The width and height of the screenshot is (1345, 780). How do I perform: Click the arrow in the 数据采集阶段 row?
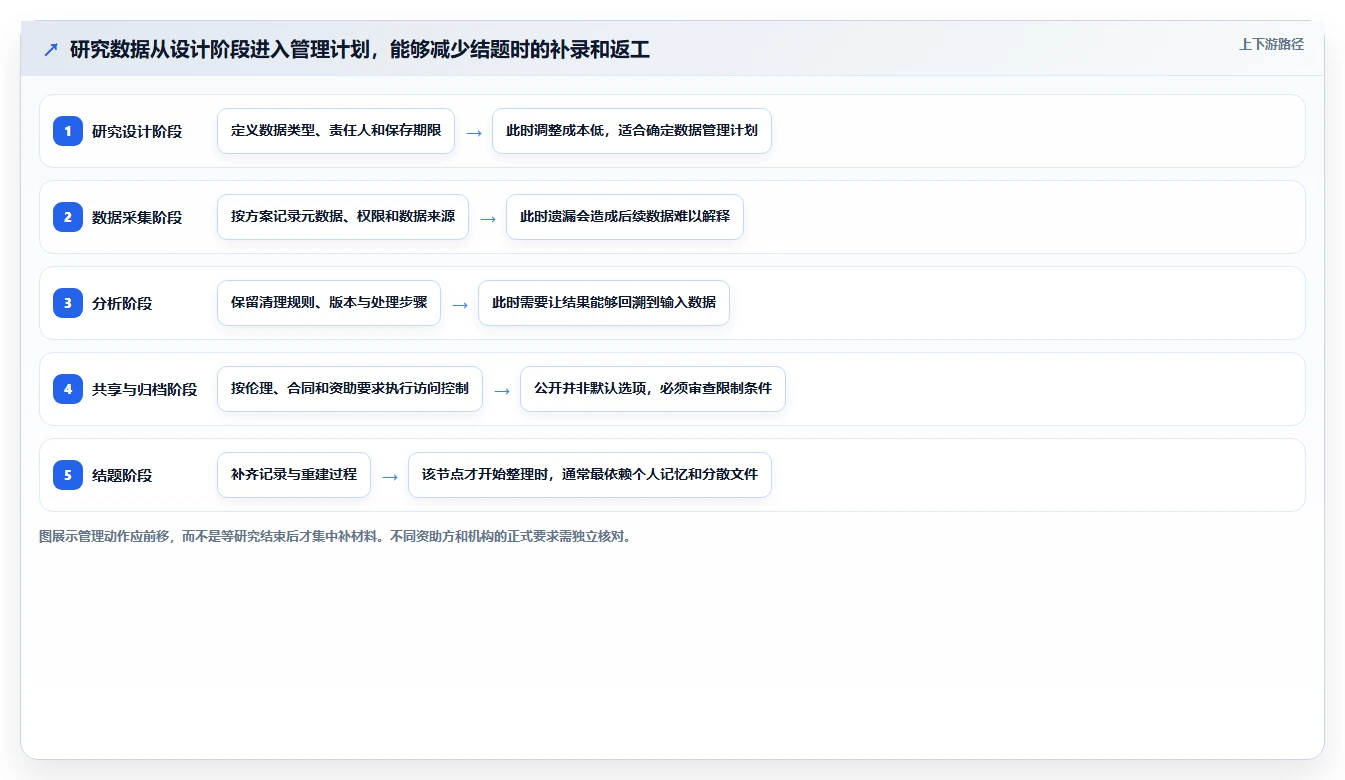(488, 218)
